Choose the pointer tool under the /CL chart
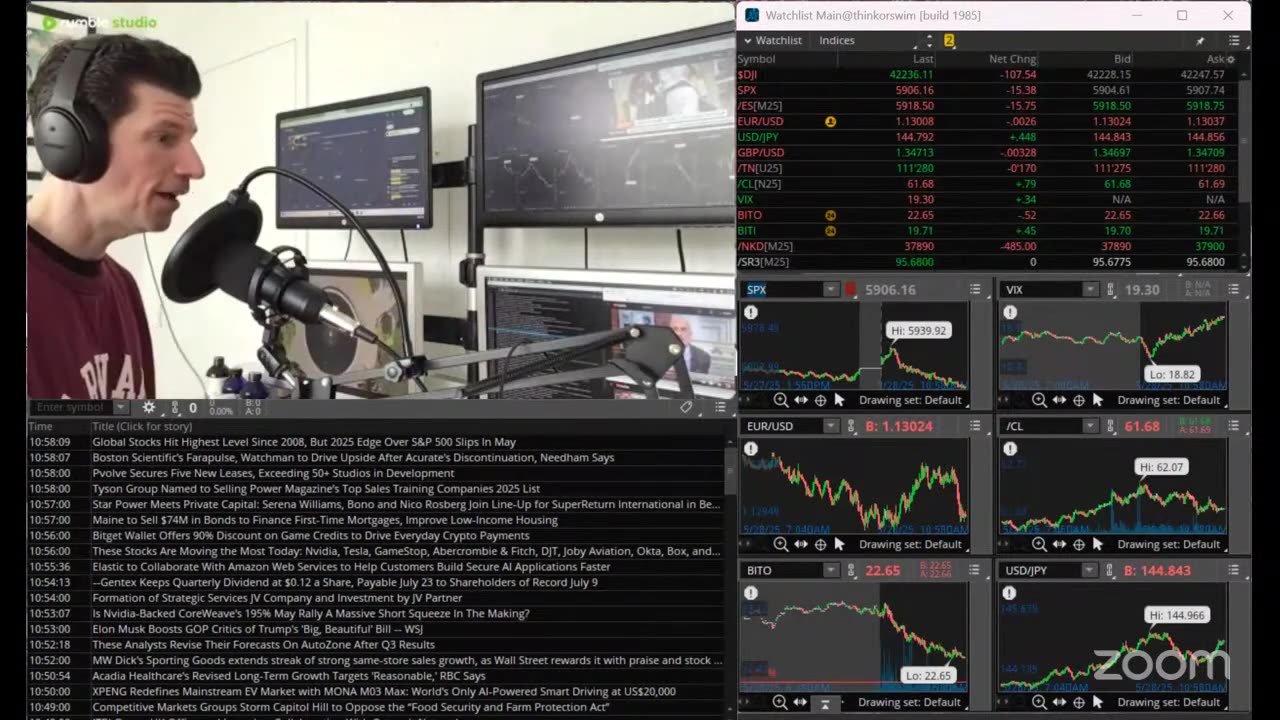 1097,544
